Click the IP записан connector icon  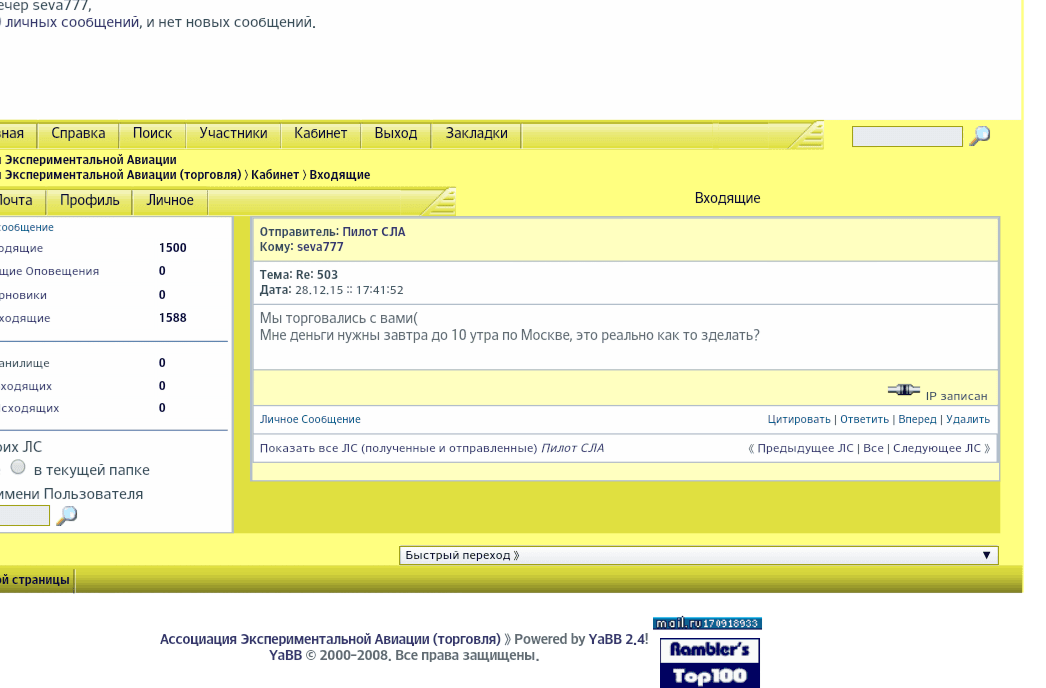(903, 390)
